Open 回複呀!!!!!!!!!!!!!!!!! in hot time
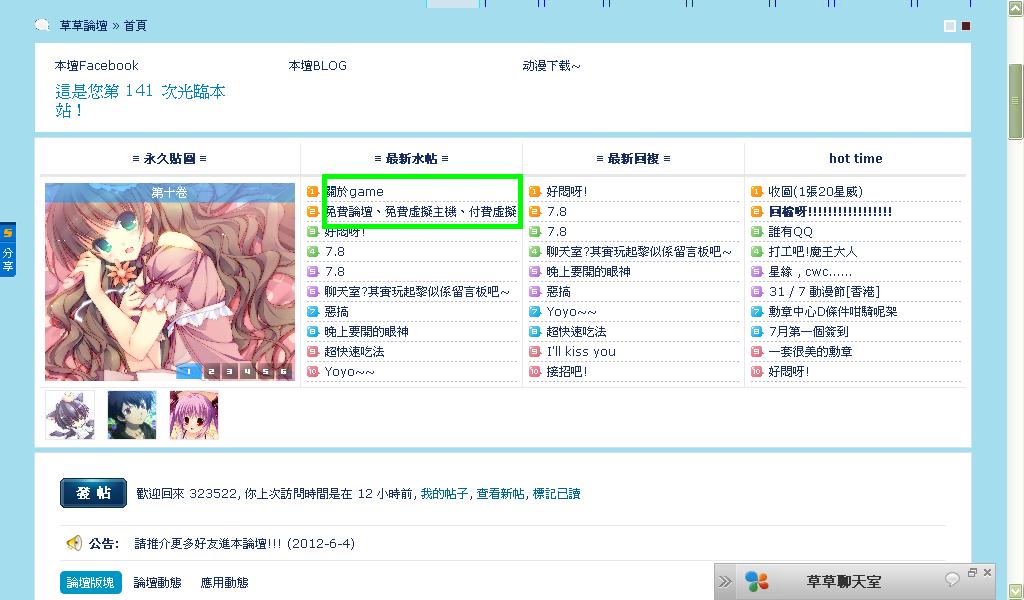 click(830, 212)
